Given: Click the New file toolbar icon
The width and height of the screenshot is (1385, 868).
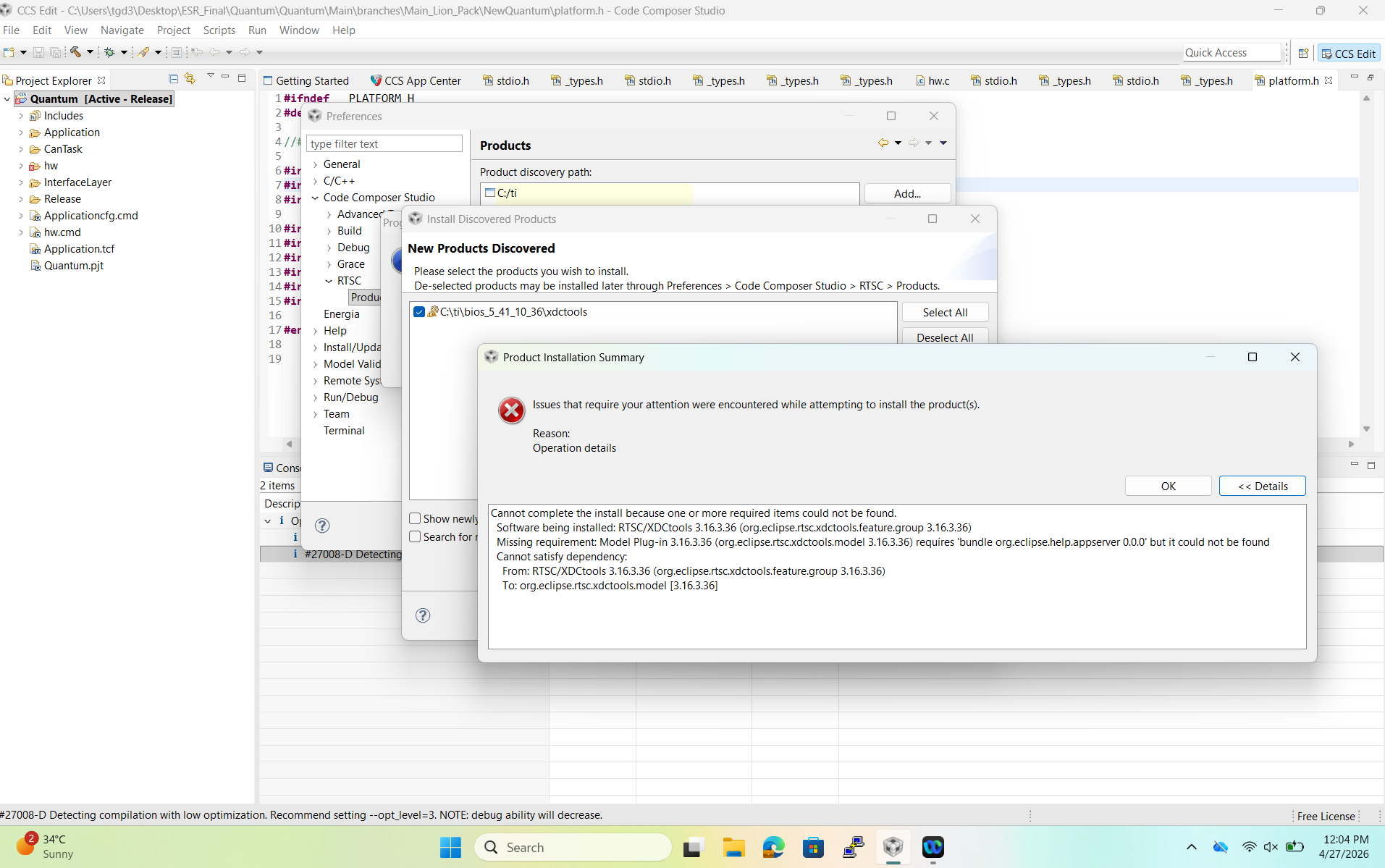Looking at the screenshot, I should tap(9, 52).
